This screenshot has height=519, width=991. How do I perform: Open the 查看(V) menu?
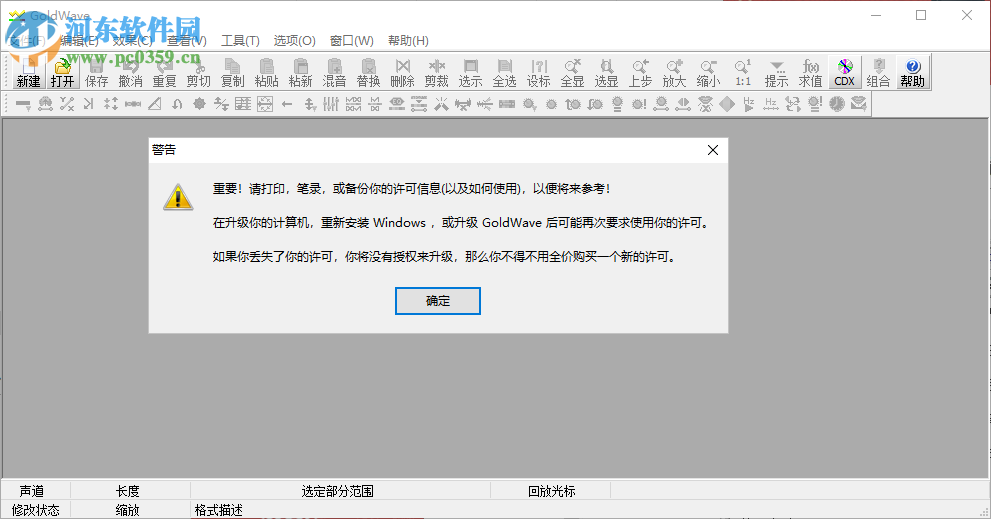click(186, 40)
